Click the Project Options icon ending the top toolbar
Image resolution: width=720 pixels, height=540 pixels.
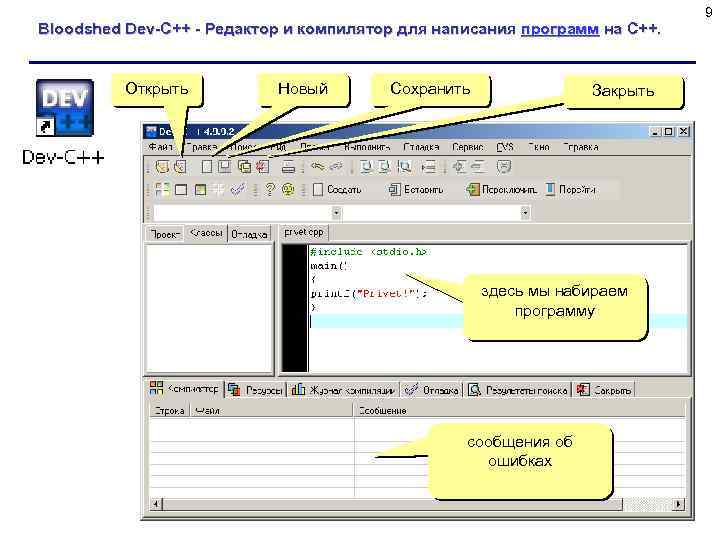(504, 167)
